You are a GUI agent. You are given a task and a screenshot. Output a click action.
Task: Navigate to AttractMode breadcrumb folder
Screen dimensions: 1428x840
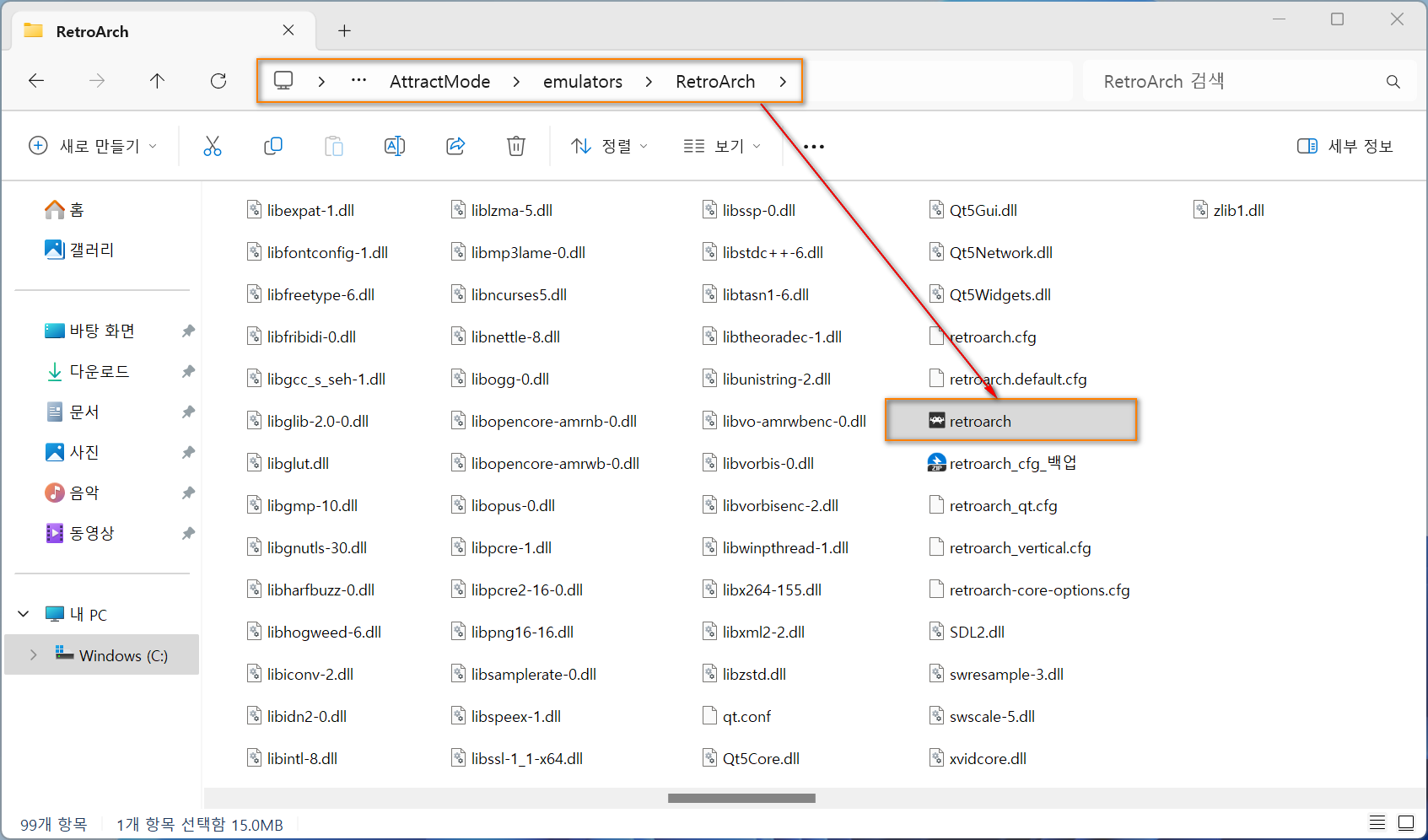tap(439, 82)
